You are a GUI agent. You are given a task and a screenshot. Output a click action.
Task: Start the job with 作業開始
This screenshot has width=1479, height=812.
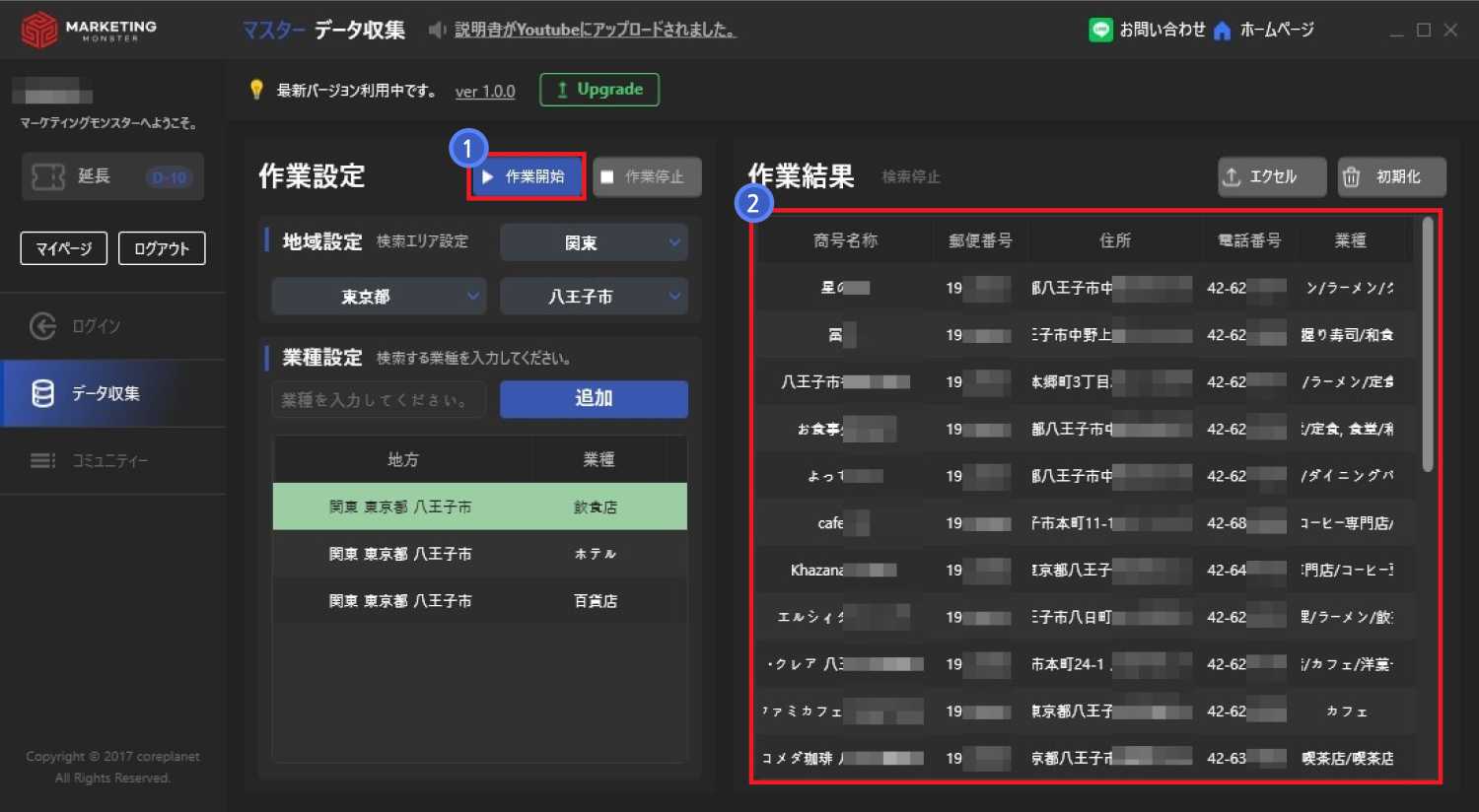click(x=527, y=176)
